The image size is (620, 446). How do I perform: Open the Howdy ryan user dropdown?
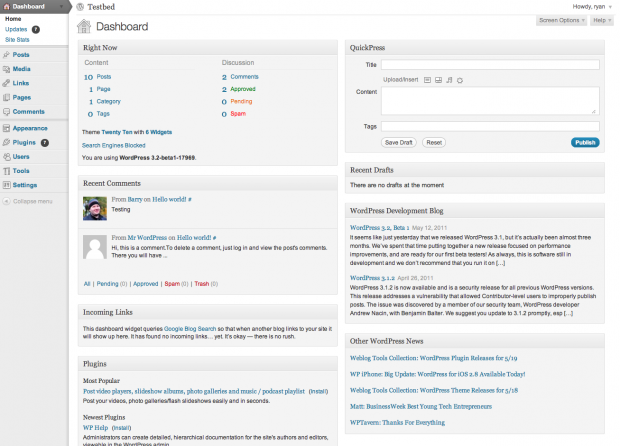[592, 7]
